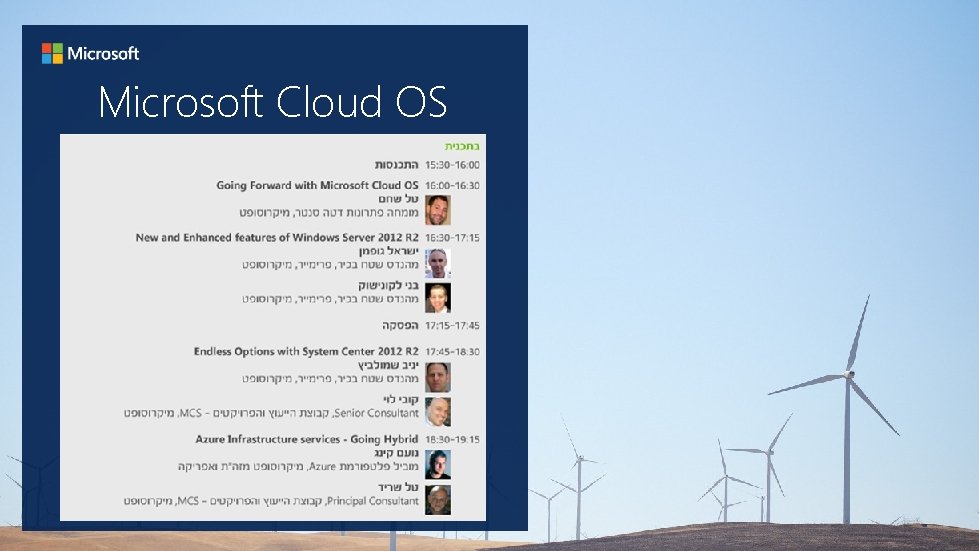Screen dimensions: 979x551
Task: Click speaker photo of בני לקונישוק
Action: click(x=438, y=298)
